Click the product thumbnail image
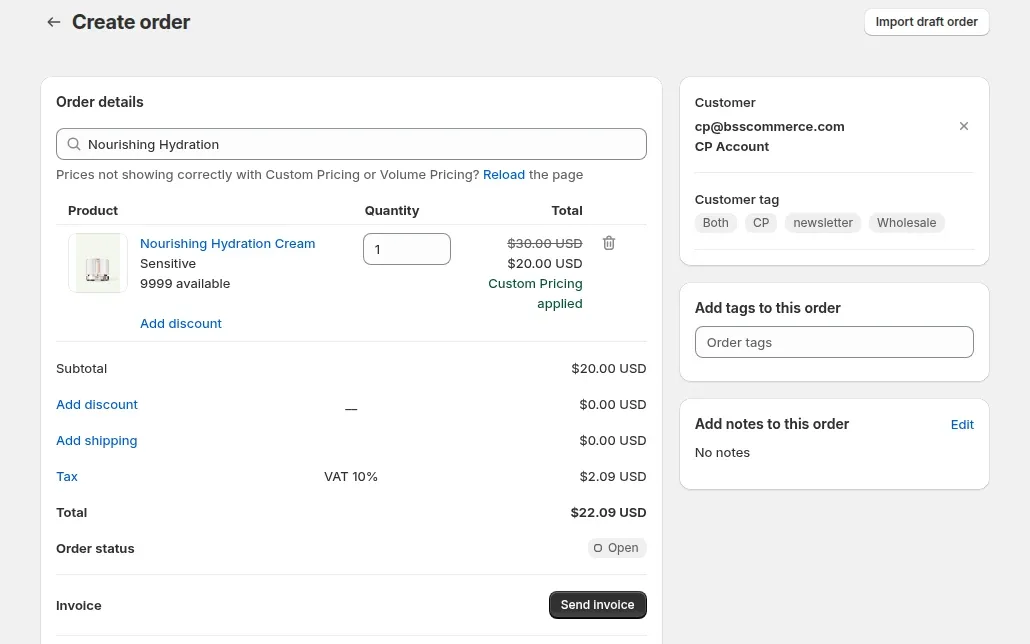The image size is (1030, 644). [98, 263]
